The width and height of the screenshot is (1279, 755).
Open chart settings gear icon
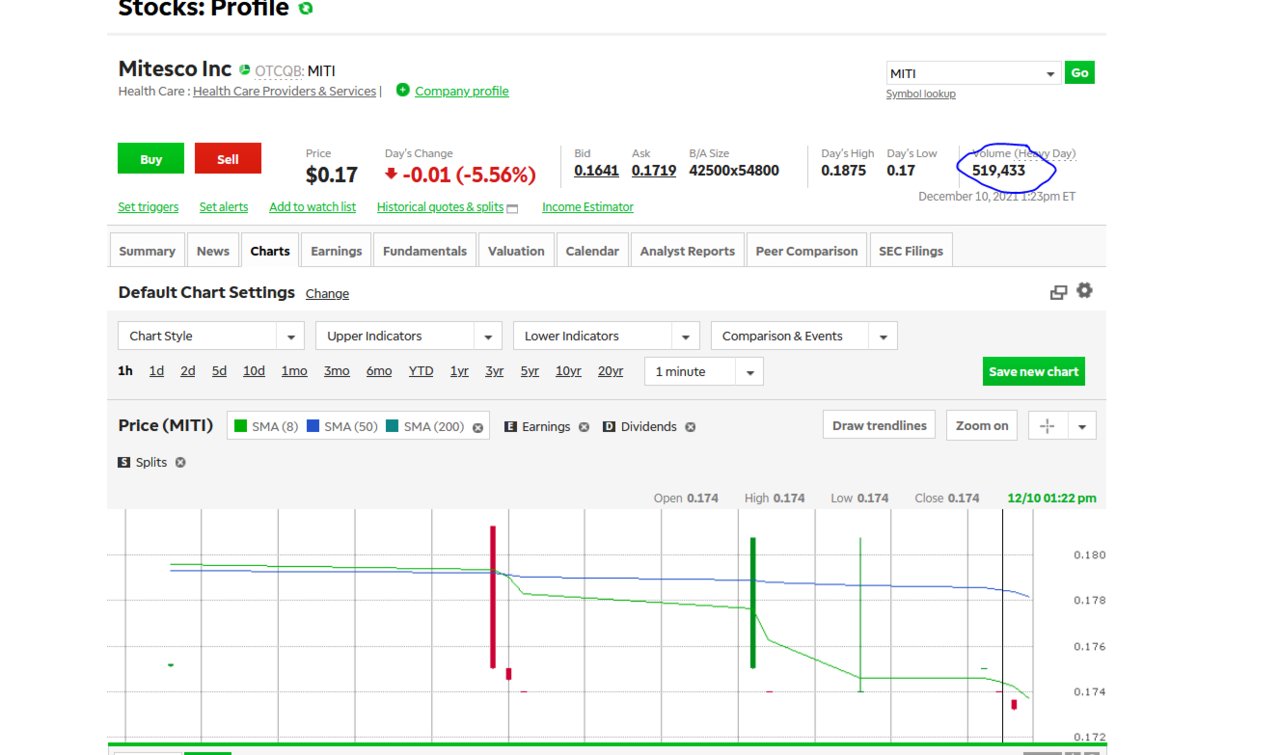click(1084, 291)
